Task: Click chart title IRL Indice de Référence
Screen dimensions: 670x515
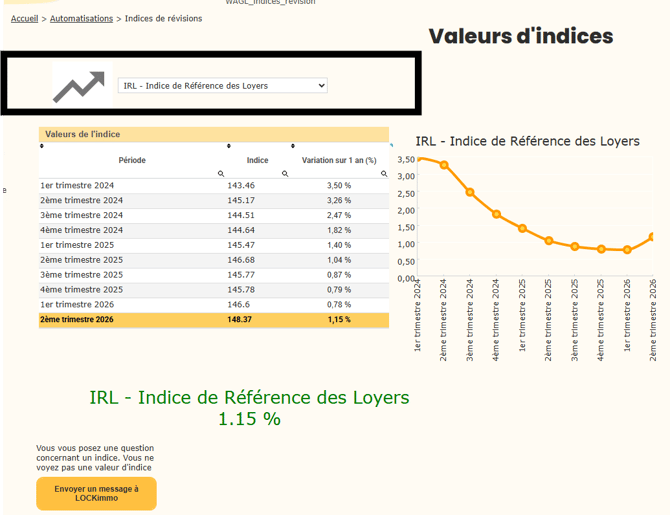Action: tap(527, 141)
